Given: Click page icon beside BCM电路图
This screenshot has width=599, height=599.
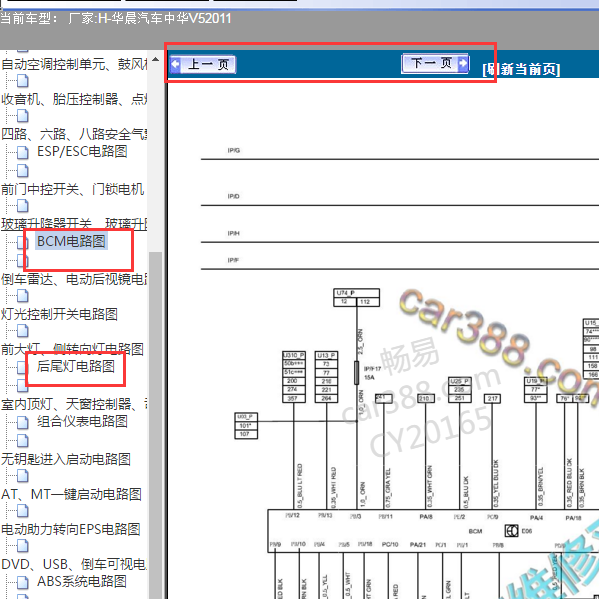Looking at the screenshot, I should tap(23, 242).
